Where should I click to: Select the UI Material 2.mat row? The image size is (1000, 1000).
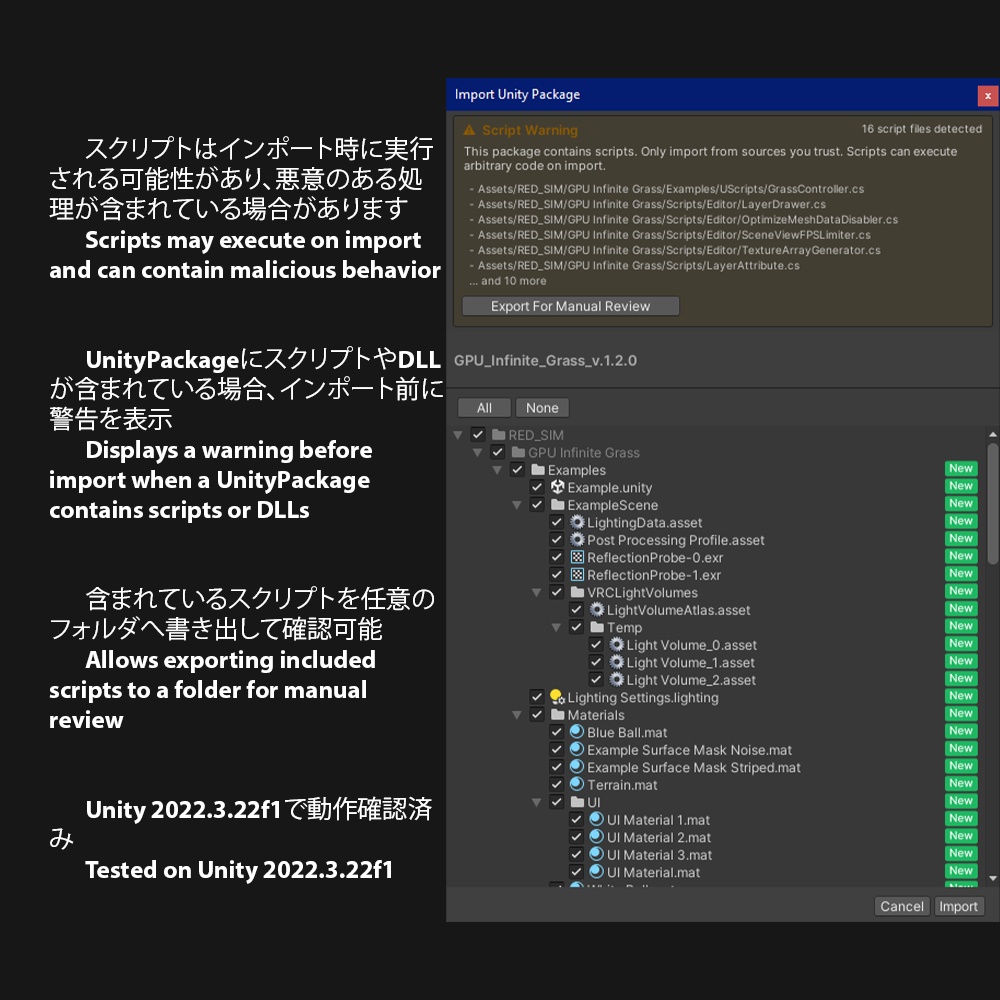717,837
